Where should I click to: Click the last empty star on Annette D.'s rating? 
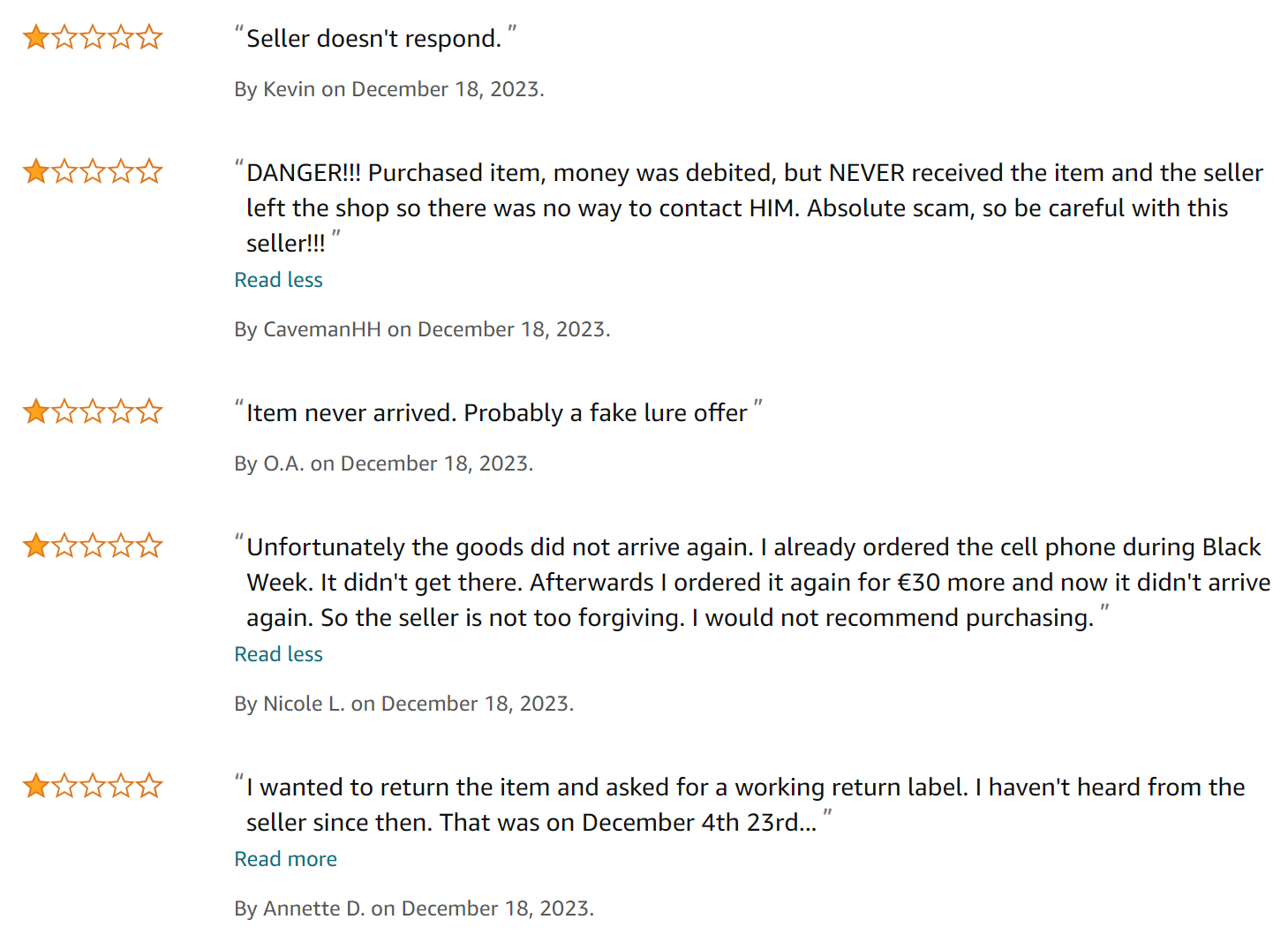click(x=150, y=786)
